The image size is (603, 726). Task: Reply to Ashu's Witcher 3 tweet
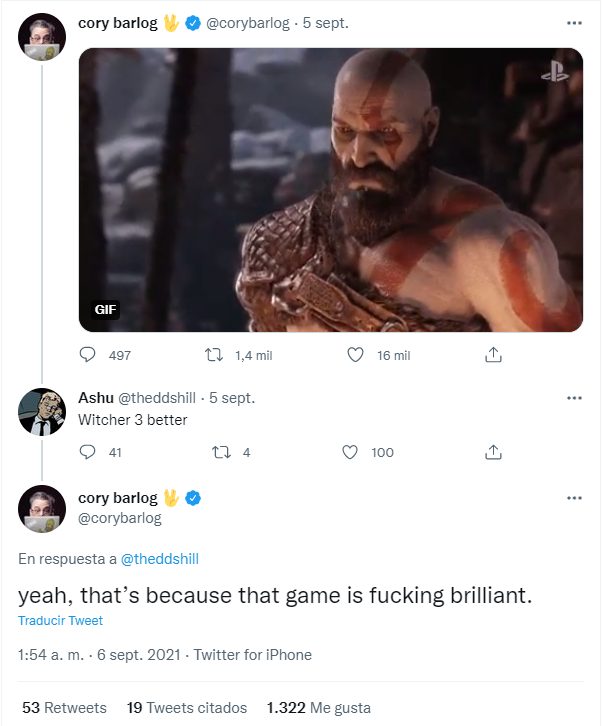tap(88, 452)
